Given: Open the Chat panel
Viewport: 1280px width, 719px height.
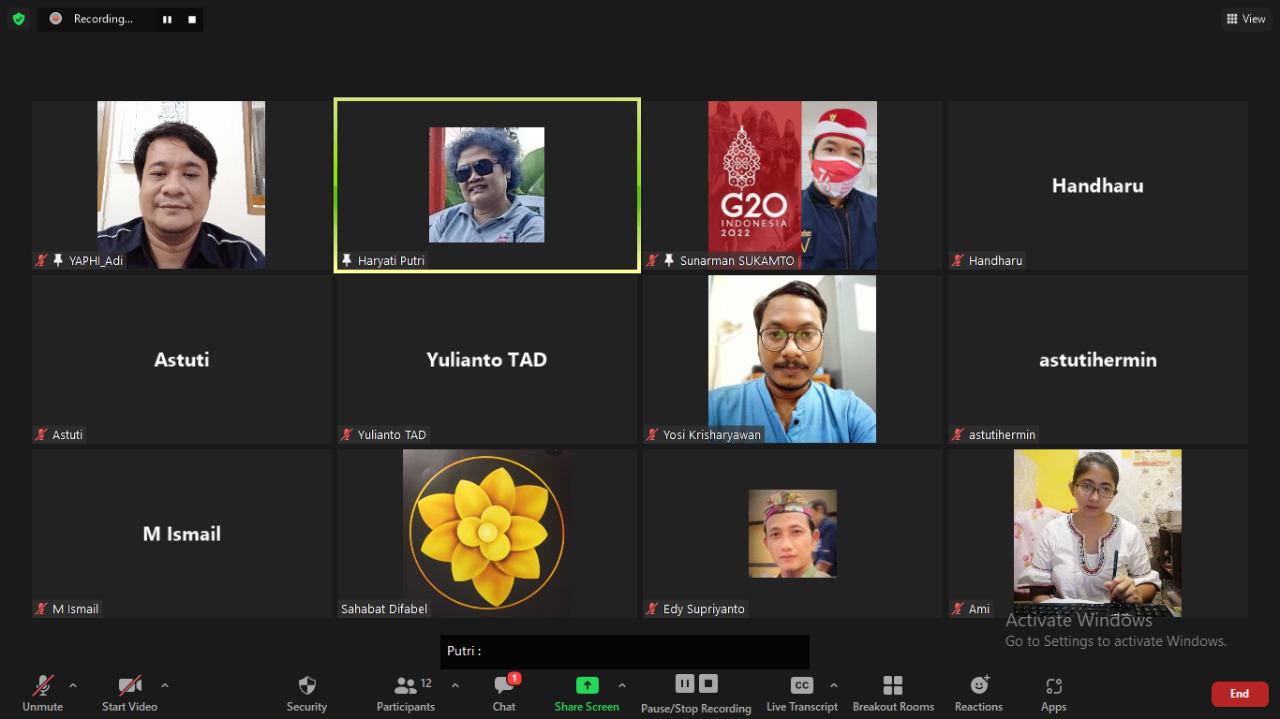Looking at the screenshot, I should coord(504,693).
